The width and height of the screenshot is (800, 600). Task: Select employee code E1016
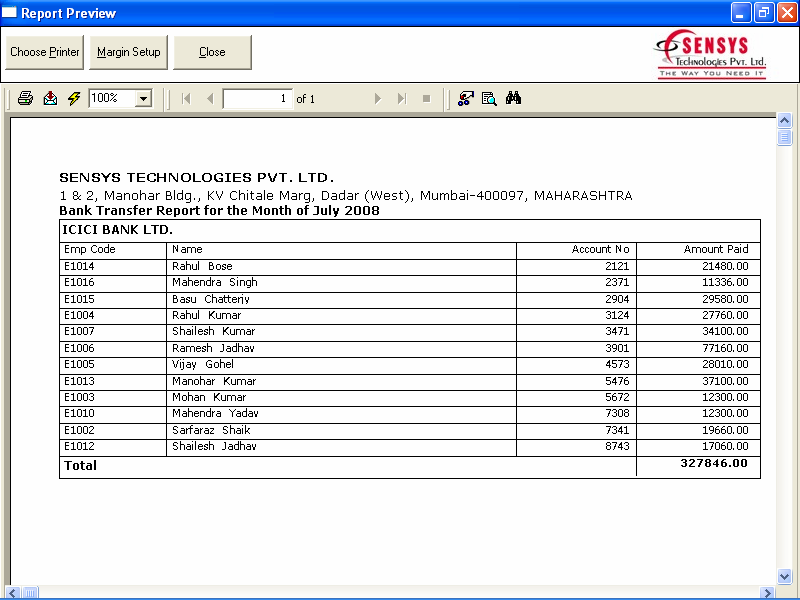(79, 283)
